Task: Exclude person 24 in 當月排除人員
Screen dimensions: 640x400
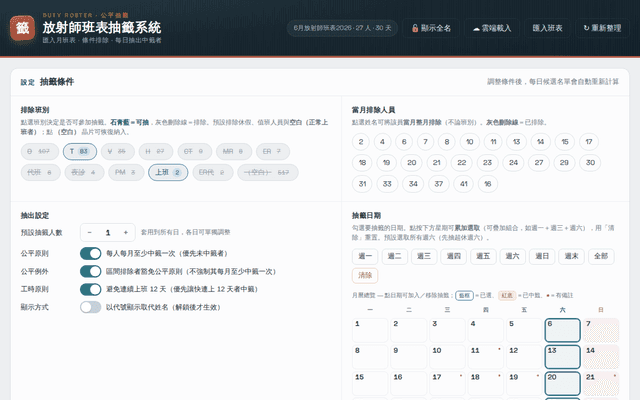Action: 513,162
